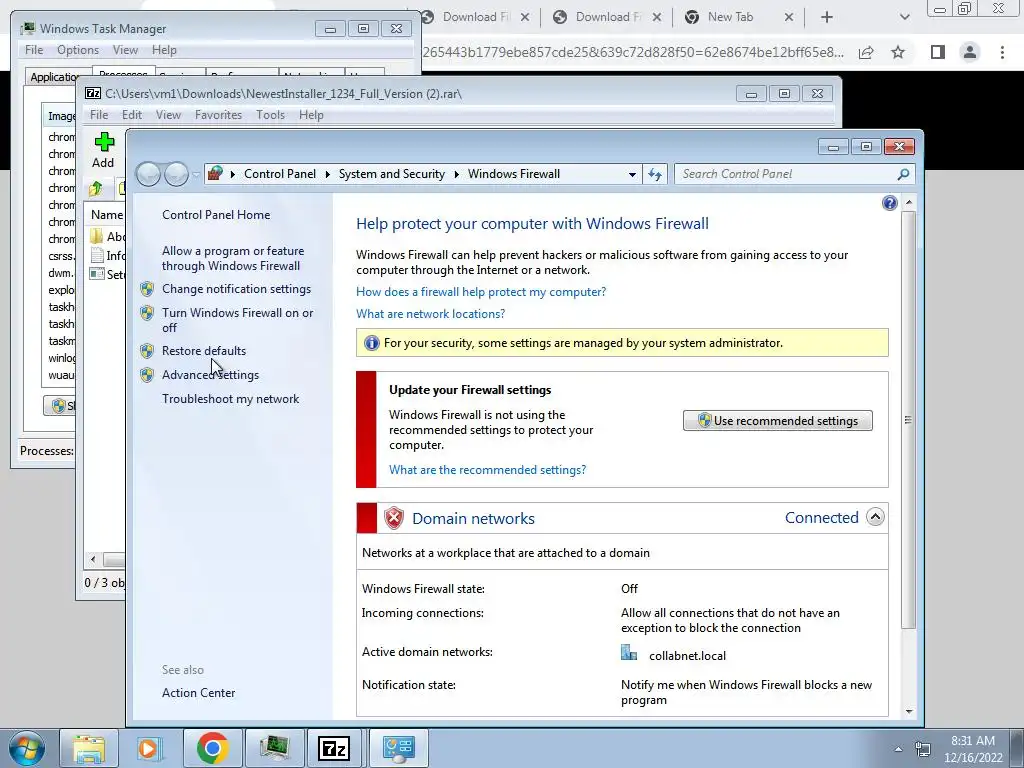This screenshot has width=1024, height=768.
Task: Click Change notification settings link
Action: pos(236,289)
